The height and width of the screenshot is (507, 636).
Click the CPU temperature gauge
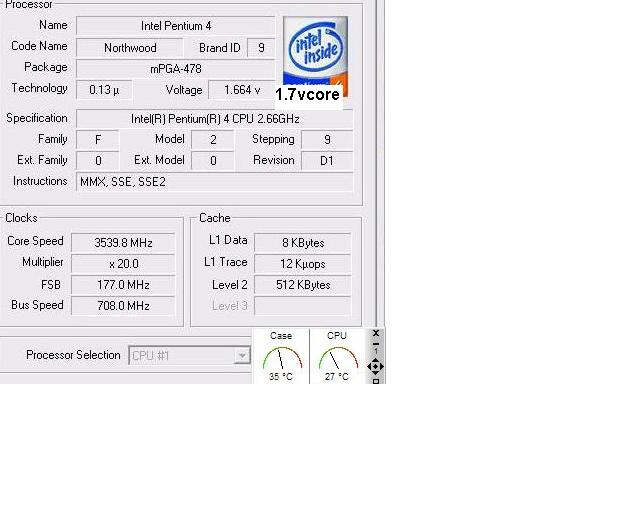click(337, 356)
